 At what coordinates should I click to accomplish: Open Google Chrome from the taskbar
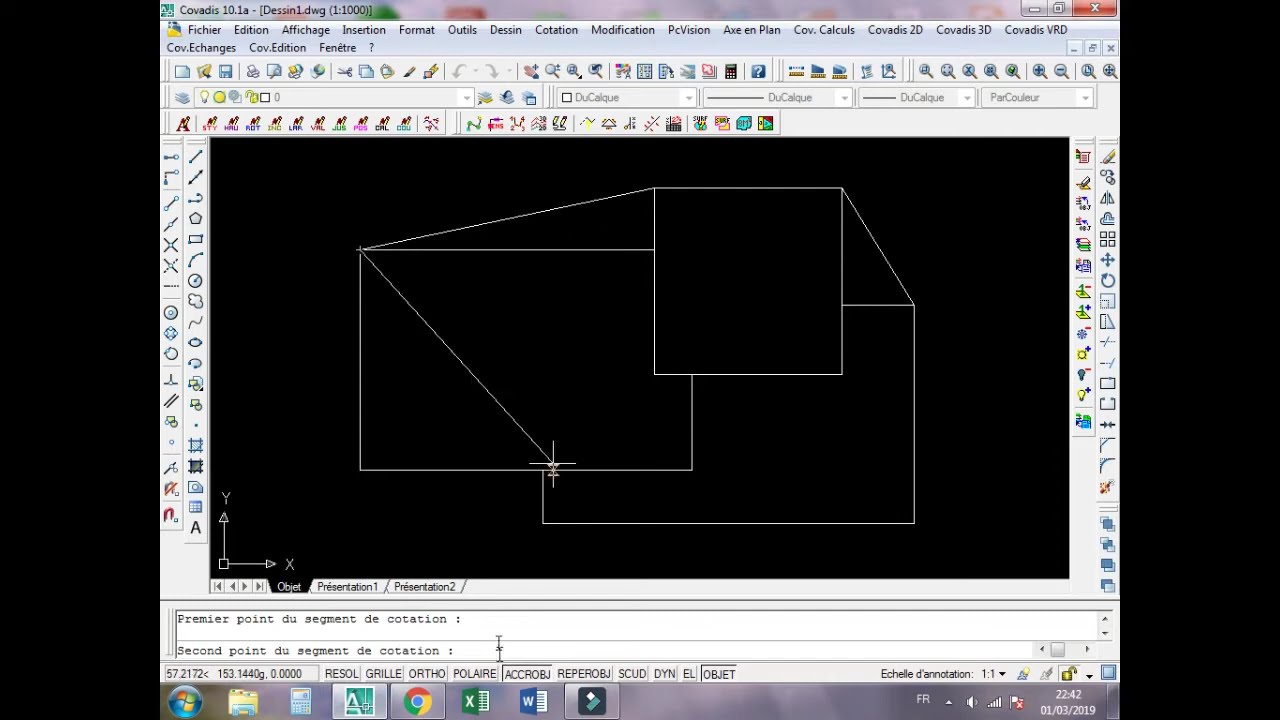tap(418, 702)
